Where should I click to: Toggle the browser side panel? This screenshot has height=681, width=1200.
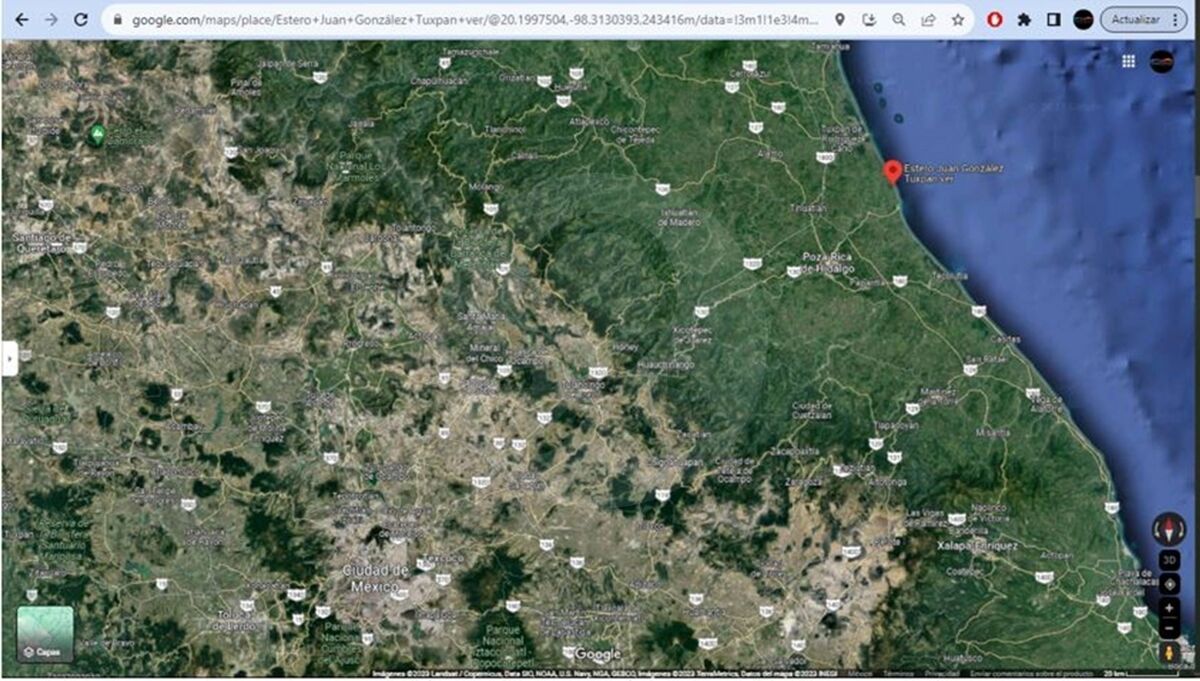[1053, 19]
